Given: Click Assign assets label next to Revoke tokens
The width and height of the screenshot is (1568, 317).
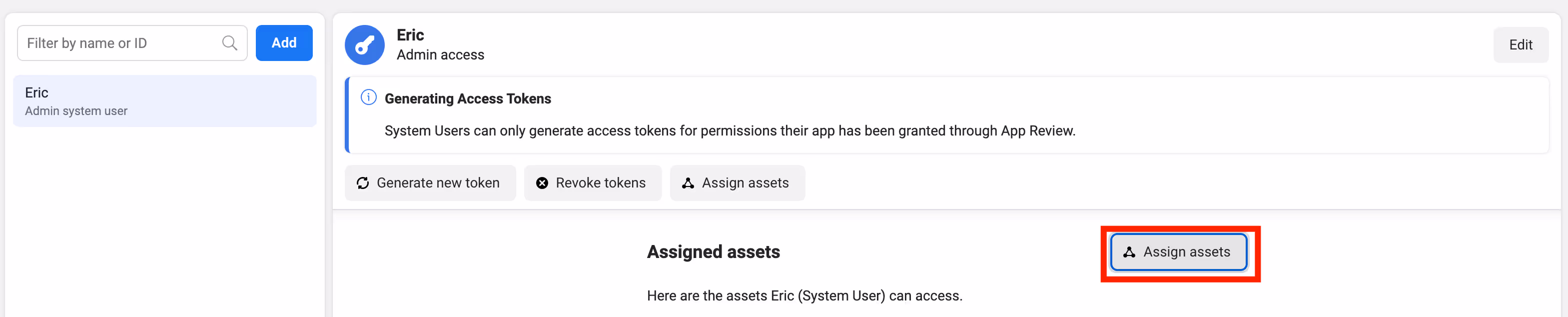Looking at the screenshot, I should click(745, 183).
